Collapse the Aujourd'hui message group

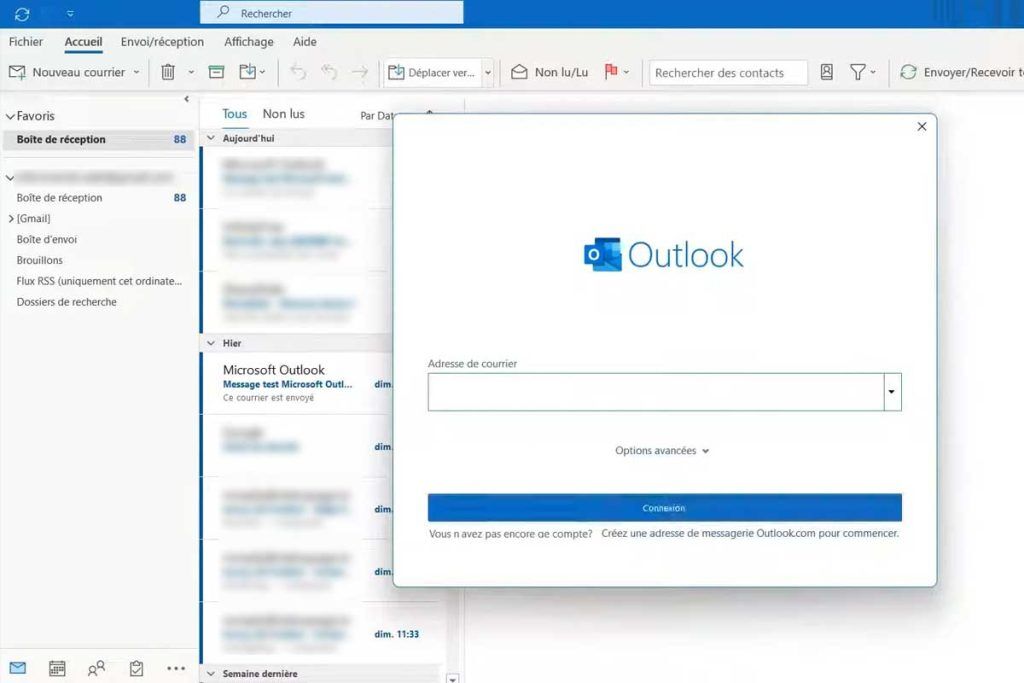(211, 138)
